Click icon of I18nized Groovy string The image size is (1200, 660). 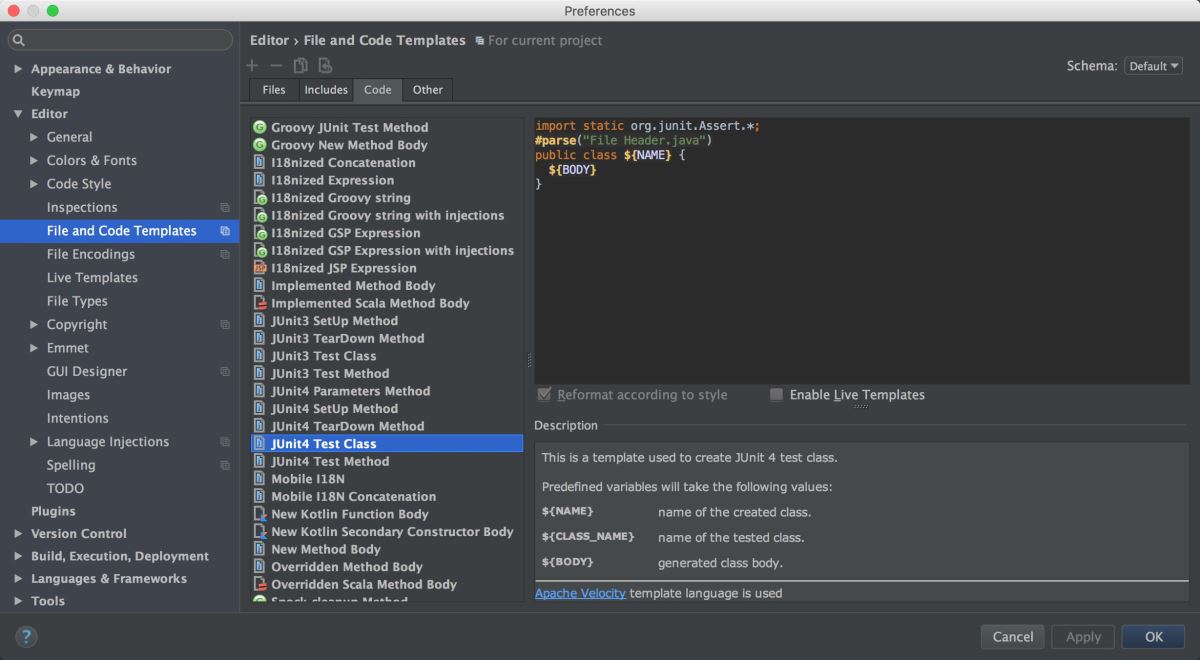click(260, 198)
